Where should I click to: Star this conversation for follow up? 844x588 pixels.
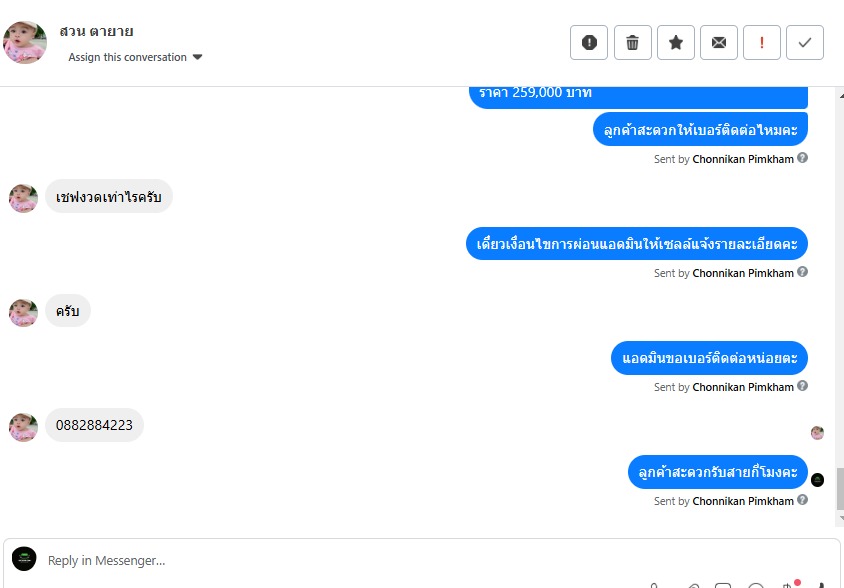(x=676, y=43)
